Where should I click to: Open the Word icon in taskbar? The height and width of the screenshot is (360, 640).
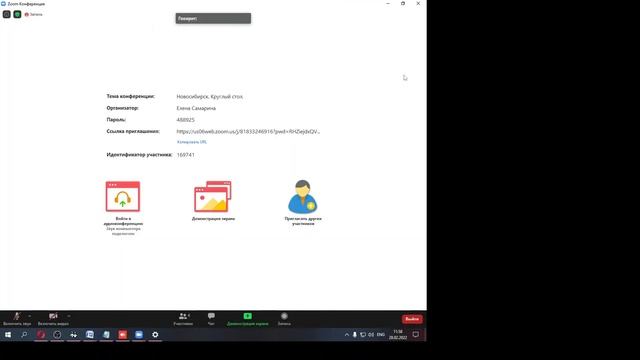point(90,335)
